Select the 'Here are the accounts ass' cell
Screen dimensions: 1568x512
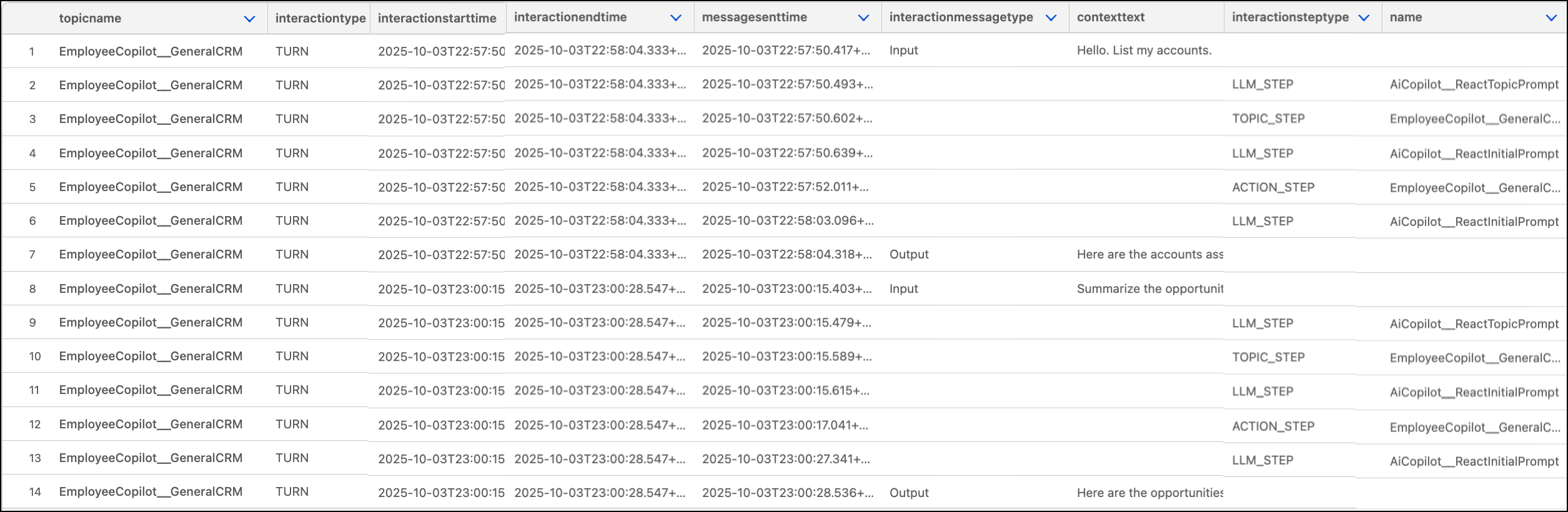point(1150,255)
